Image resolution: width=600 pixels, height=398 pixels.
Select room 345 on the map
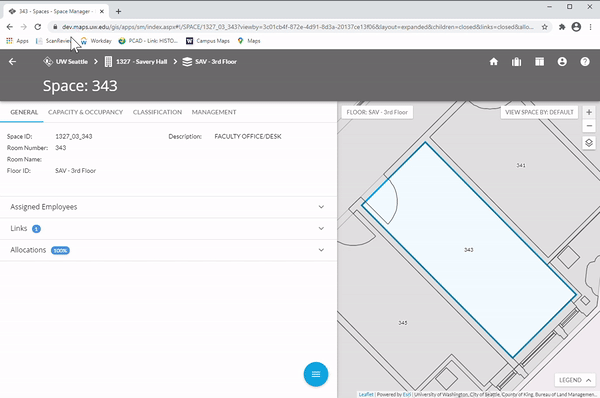tap(403, 323)
